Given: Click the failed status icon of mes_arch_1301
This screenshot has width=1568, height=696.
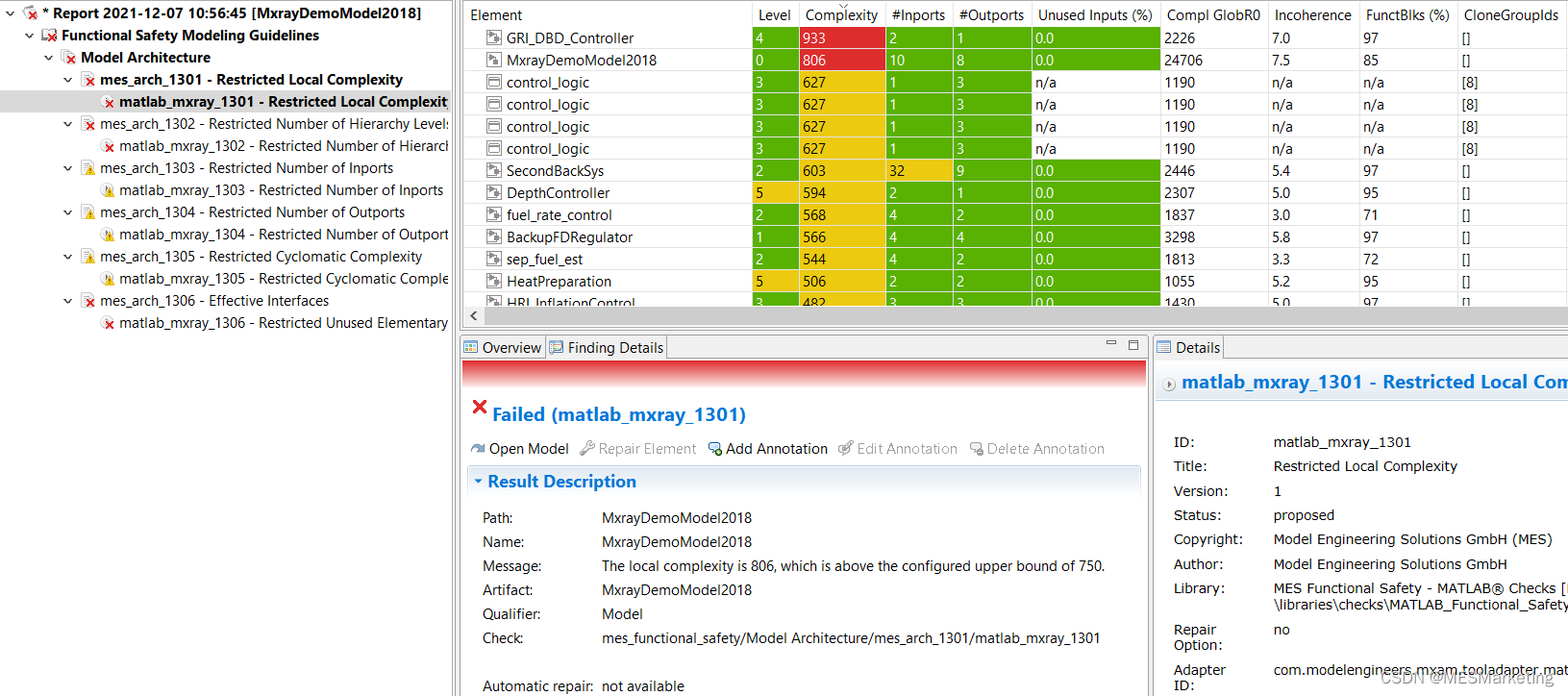Looking at the screenshot, I should (x=88, y=80).
